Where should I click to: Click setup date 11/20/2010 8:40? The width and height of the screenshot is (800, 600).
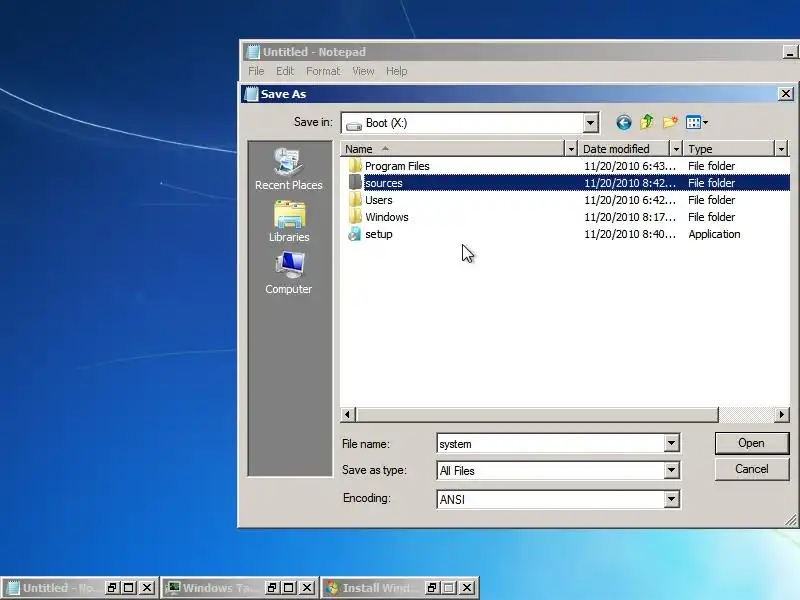[x=630, y=234]
